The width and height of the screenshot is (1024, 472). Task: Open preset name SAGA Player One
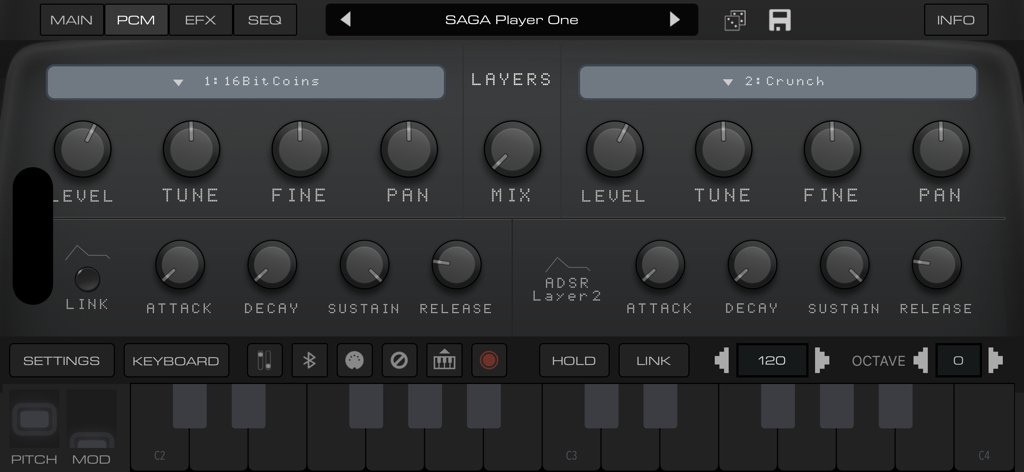tap(511, 20)
